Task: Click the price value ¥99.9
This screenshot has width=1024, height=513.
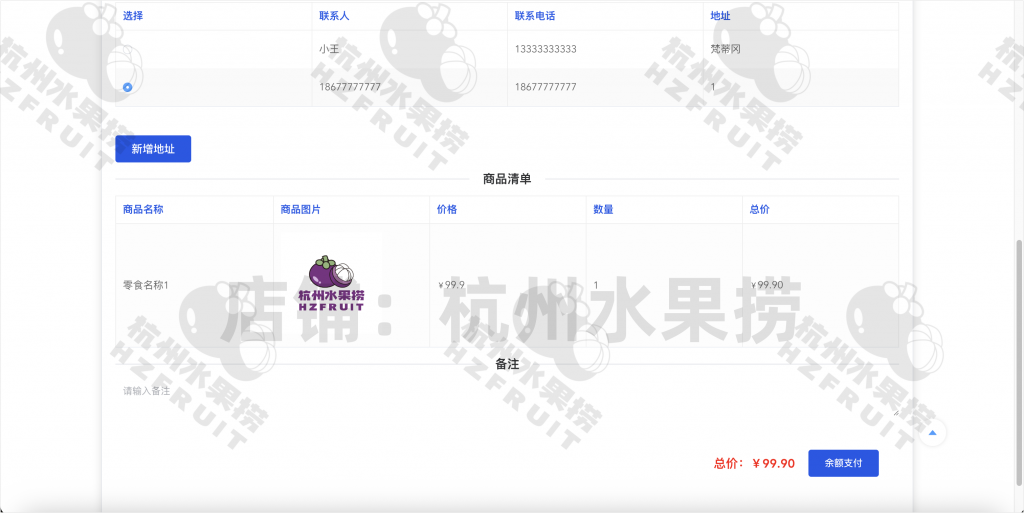Action: tap(451, 285)
